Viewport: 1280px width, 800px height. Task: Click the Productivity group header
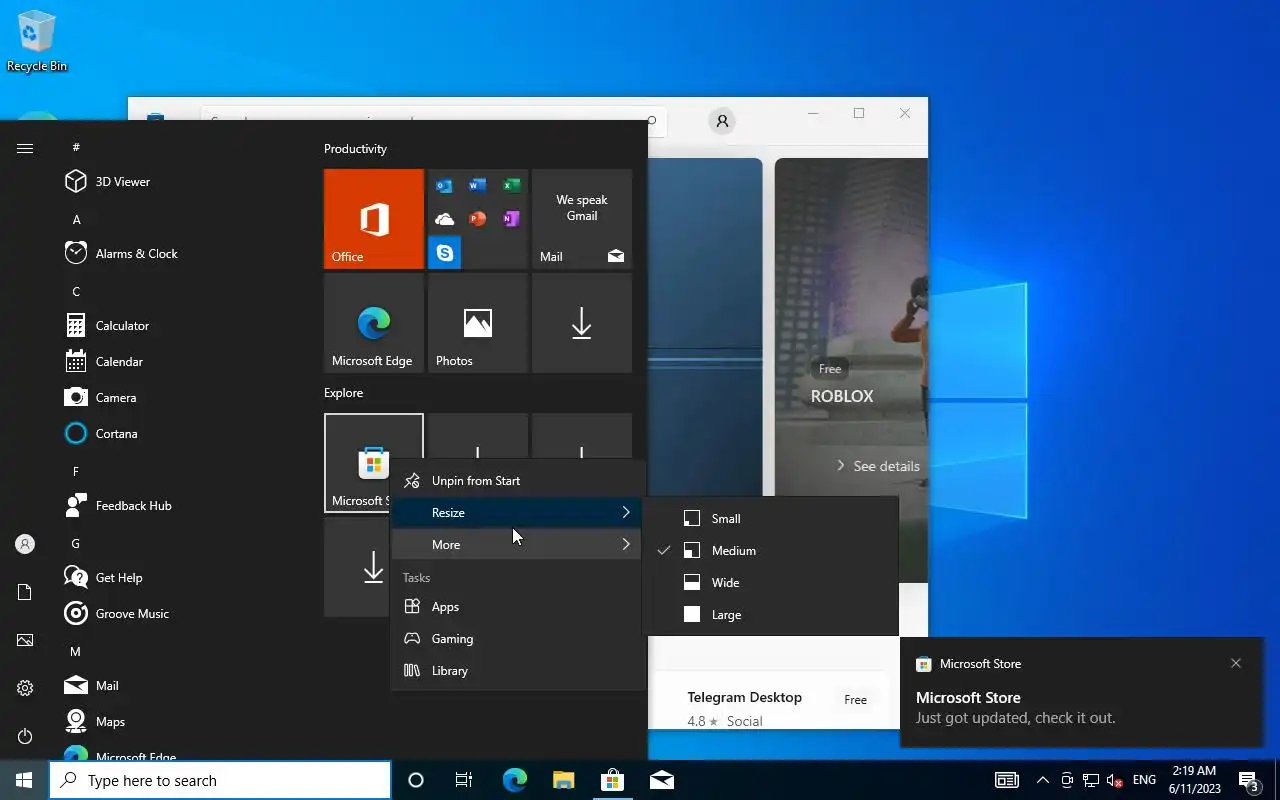click(355, 149)
